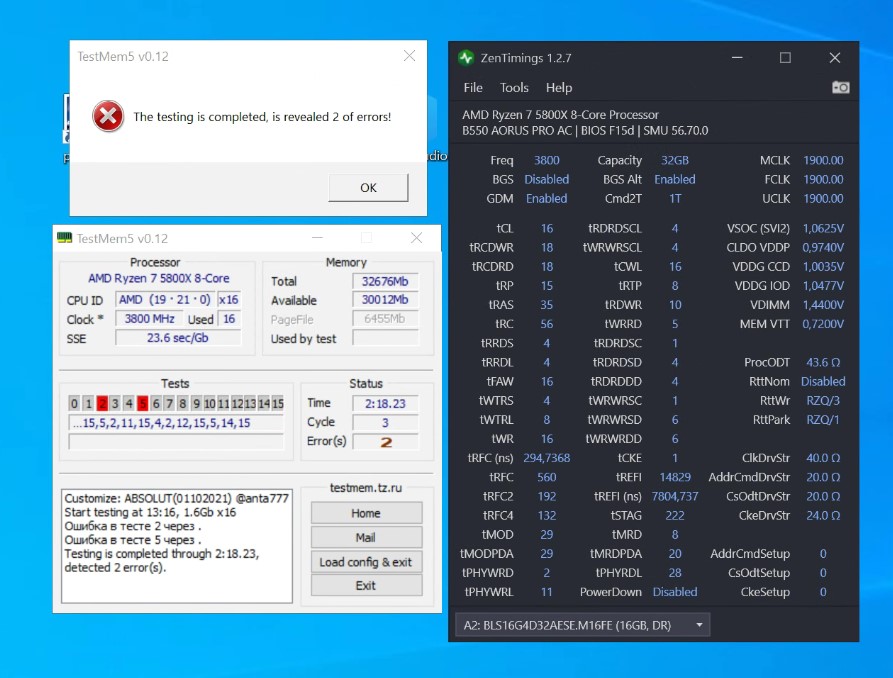The height and width of the screenshot is (678, 893).
Task: Click the VSOC (SVI2) value 1,0625V
Action: (823, 228)
